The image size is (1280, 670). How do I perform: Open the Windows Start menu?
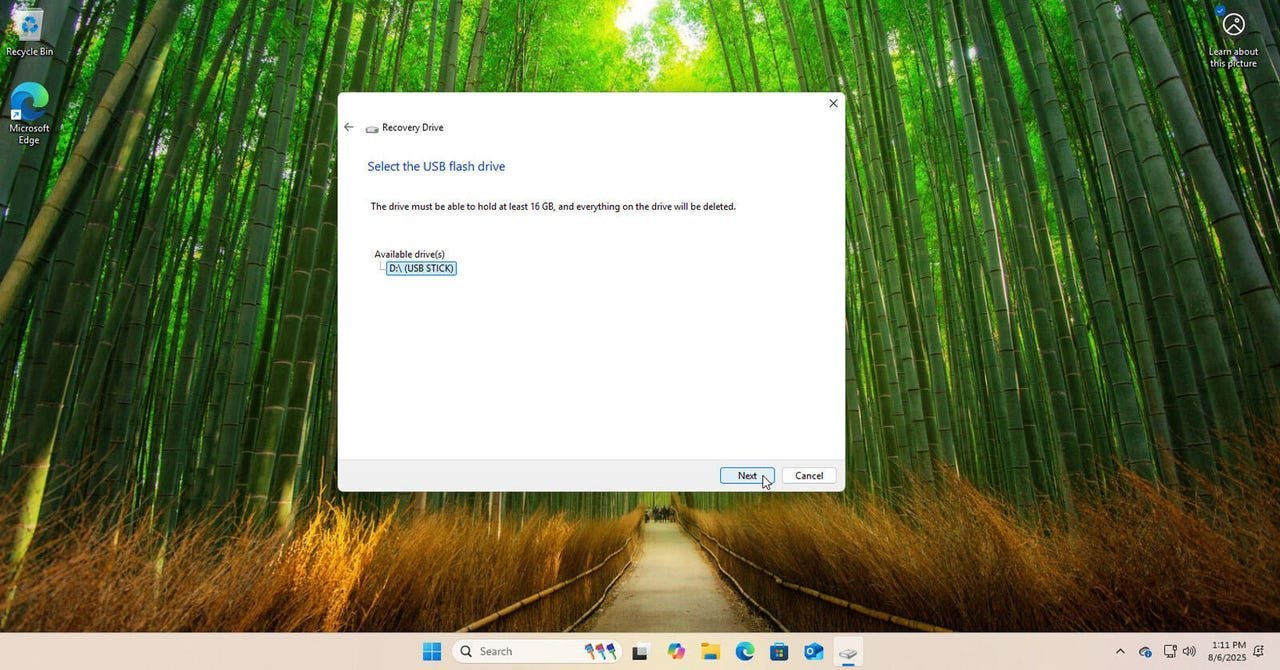432,652
